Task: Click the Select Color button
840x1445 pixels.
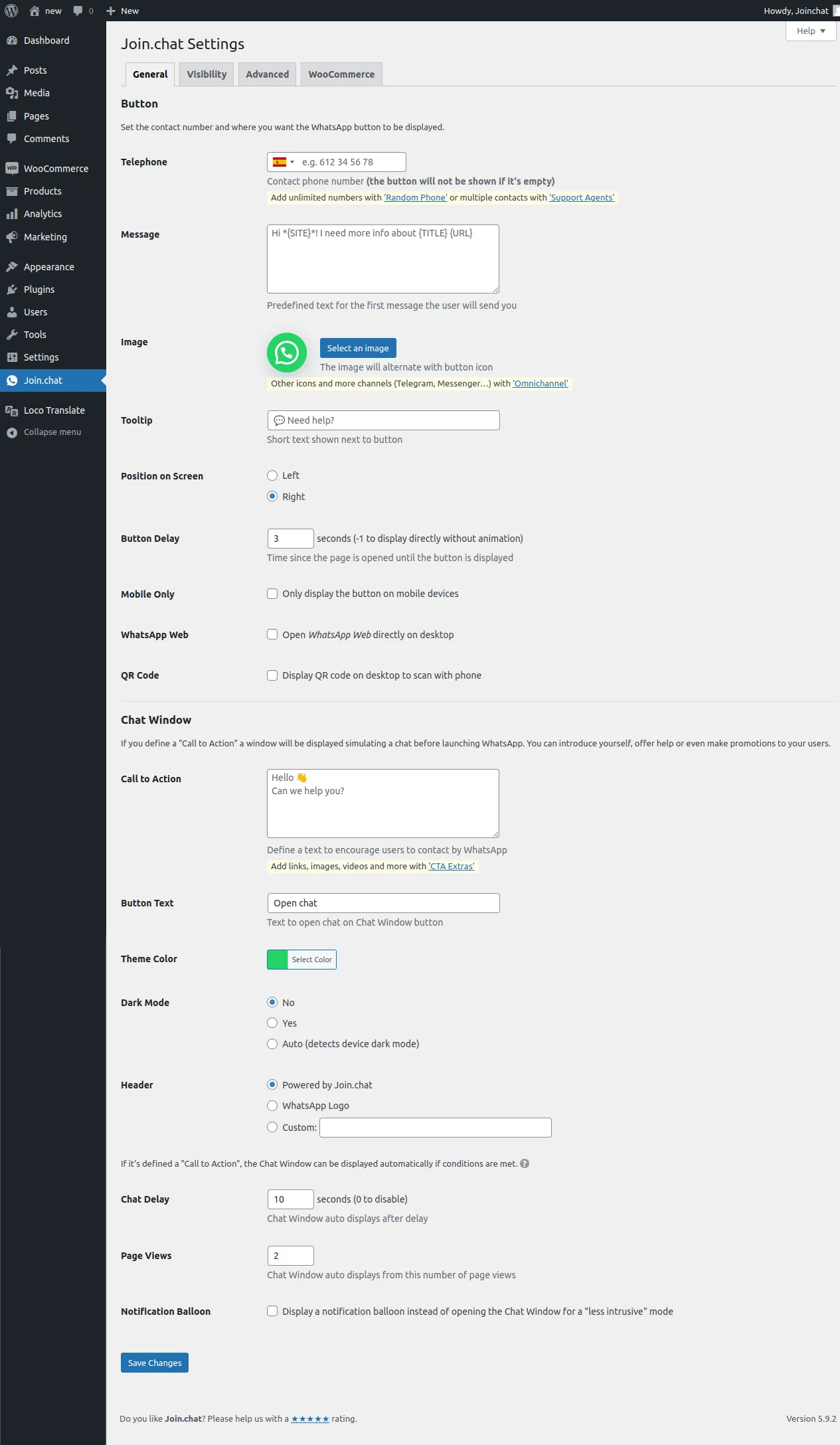Action: click(312, 960)
